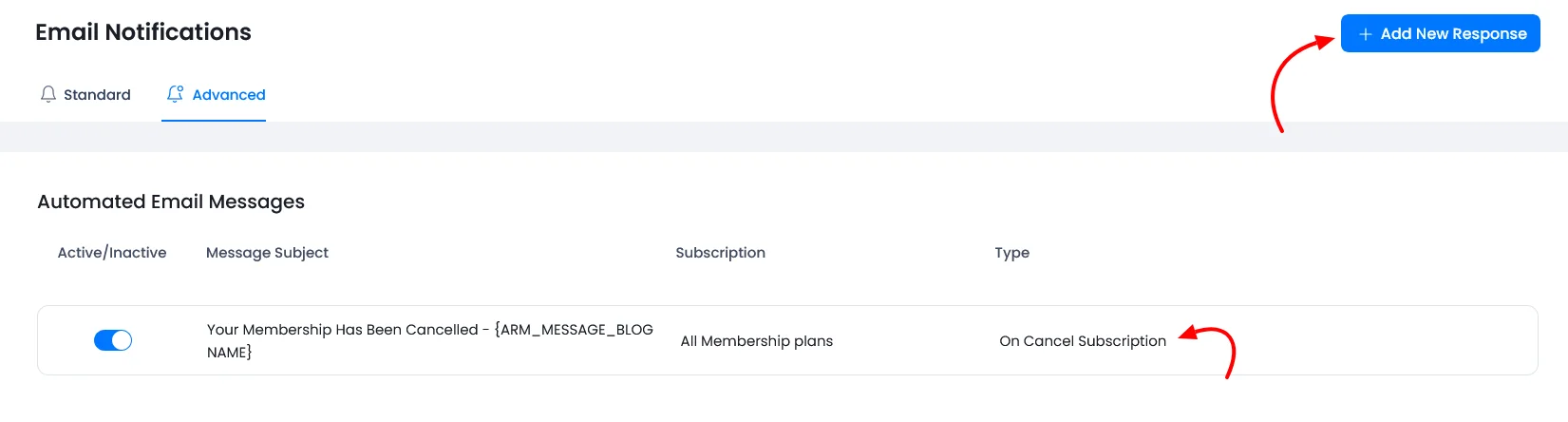Click the Subscription column header
Image resolution: width=1568 pixels, height=422 pixels.
(x=720, y=253)
